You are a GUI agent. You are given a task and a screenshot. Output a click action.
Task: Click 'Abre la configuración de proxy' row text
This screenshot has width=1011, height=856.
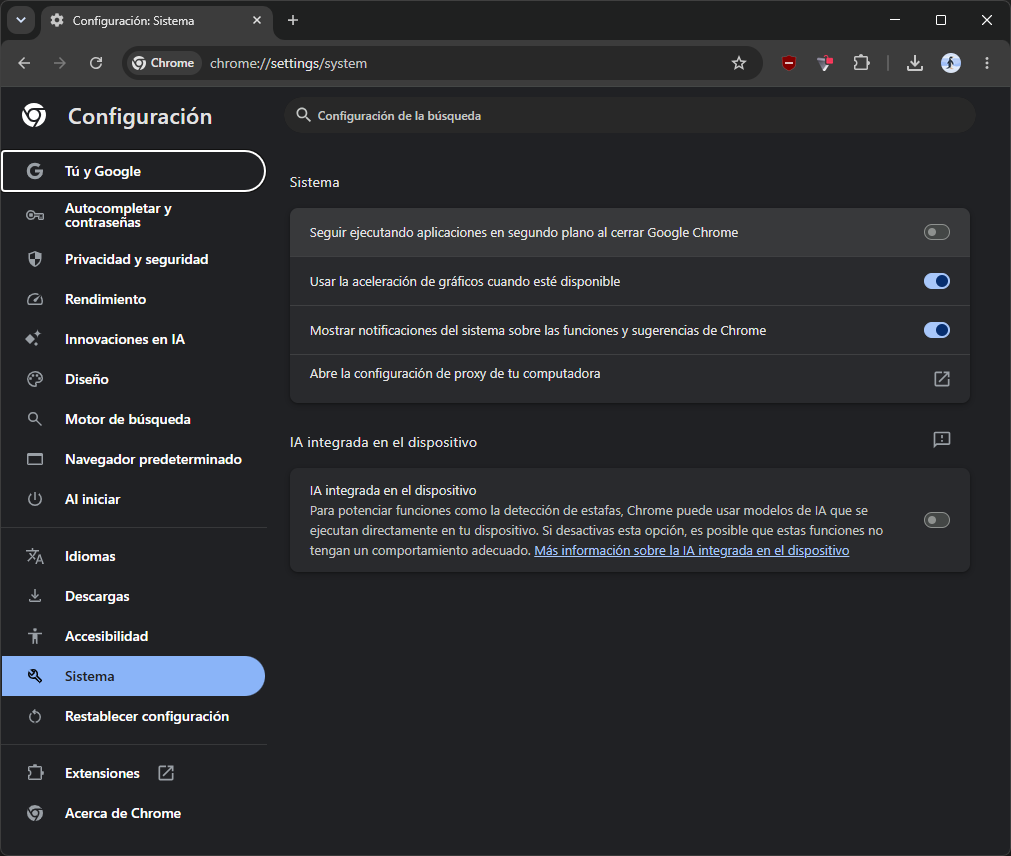[455, 373]
